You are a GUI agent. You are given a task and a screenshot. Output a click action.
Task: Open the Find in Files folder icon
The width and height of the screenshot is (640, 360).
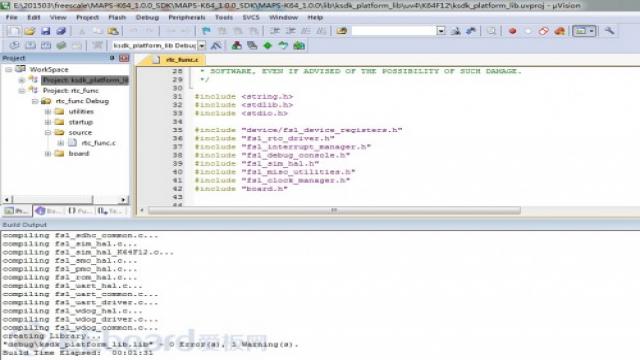tap(342, 31)
